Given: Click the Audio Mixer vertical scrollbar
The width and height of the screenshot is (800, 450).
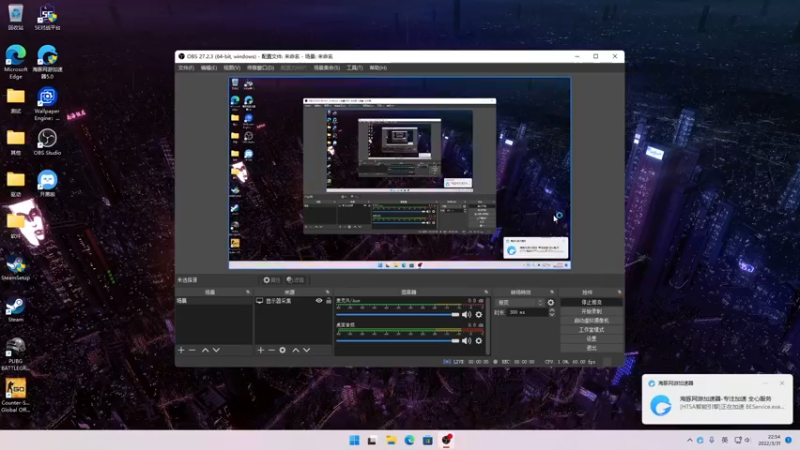Looking at the screenshot, I should [488, 326].
